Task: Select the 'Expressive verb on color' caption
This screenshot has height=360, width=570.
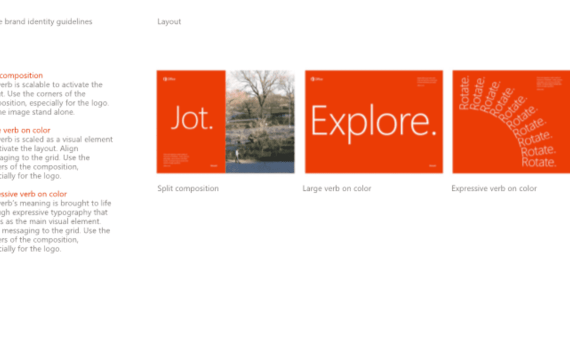Action: 494,188
